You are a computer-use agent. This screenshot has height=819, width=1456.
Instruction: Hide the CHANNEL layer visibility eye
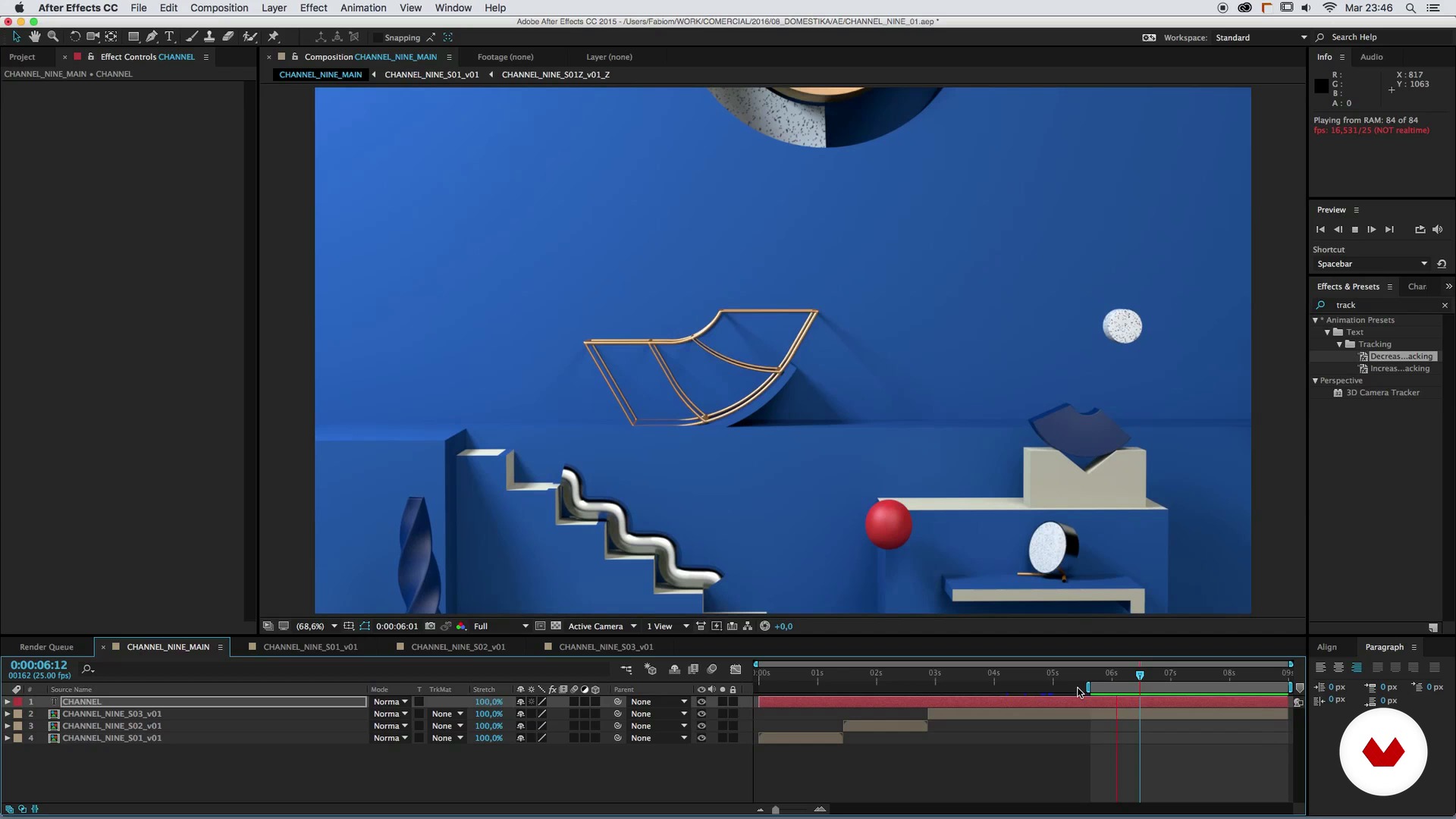pyautogui.click(x=701, y=702)
